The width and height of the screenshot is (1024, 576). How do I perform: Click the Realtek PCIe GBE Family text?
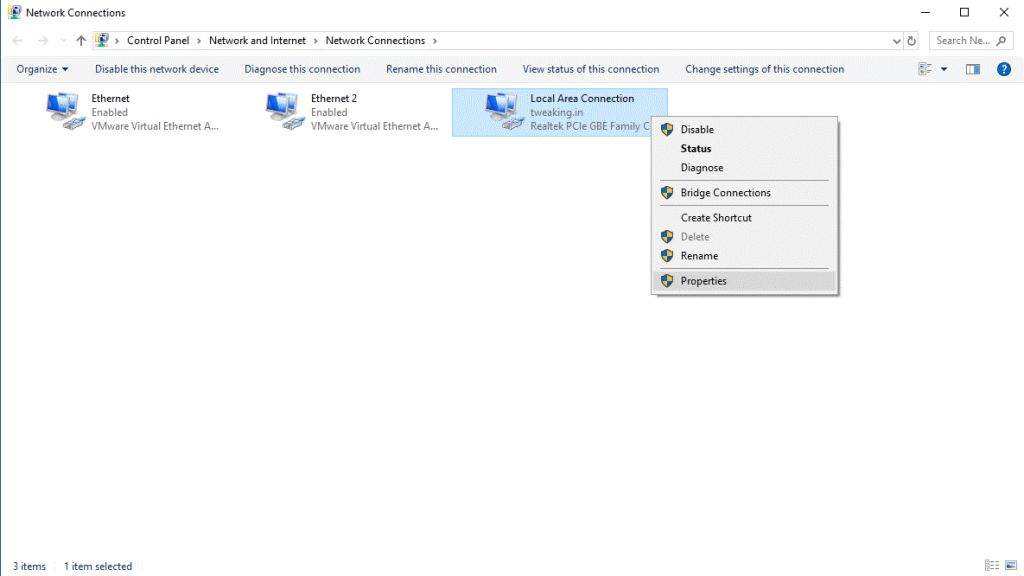click(590, 126)
